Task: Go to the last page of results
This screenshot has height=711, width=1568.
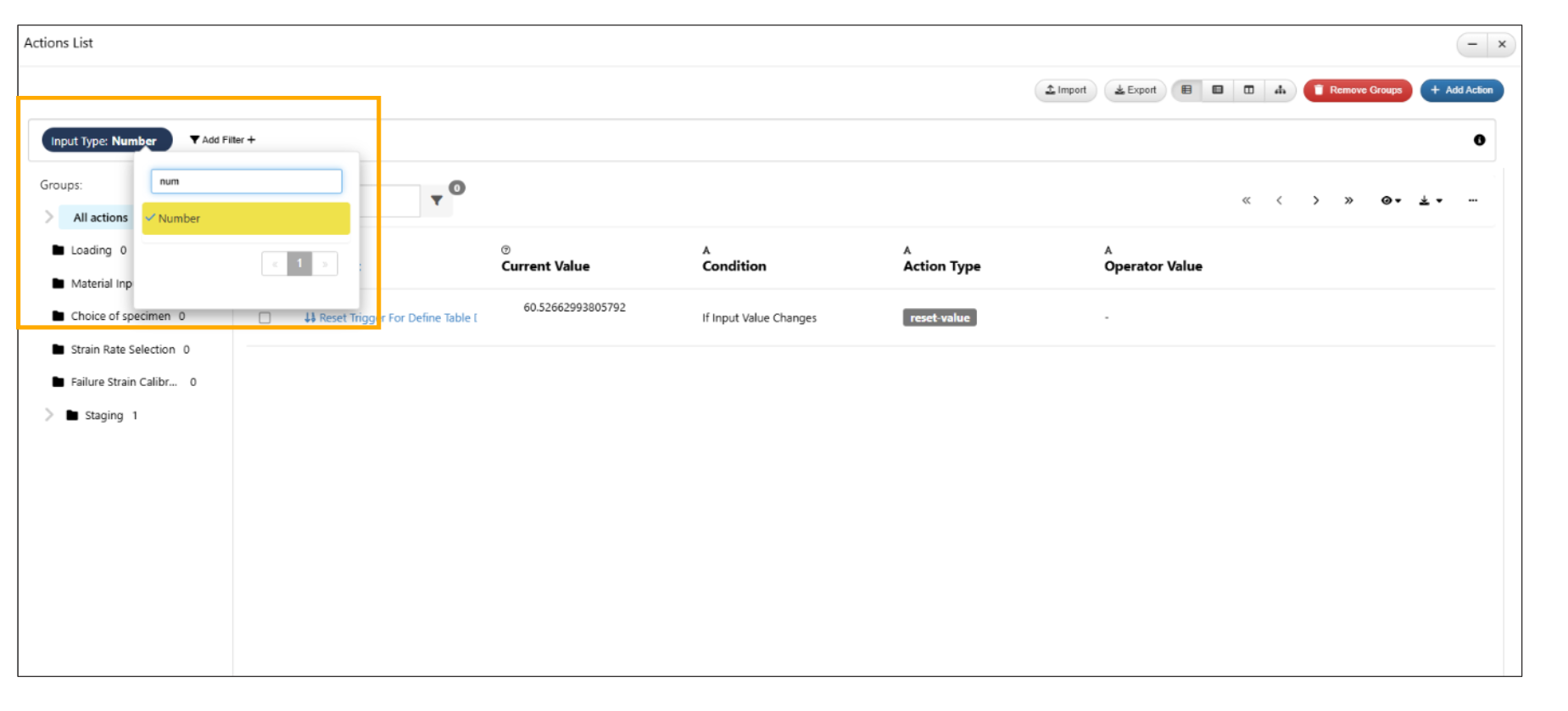Action: [1348, 201]
